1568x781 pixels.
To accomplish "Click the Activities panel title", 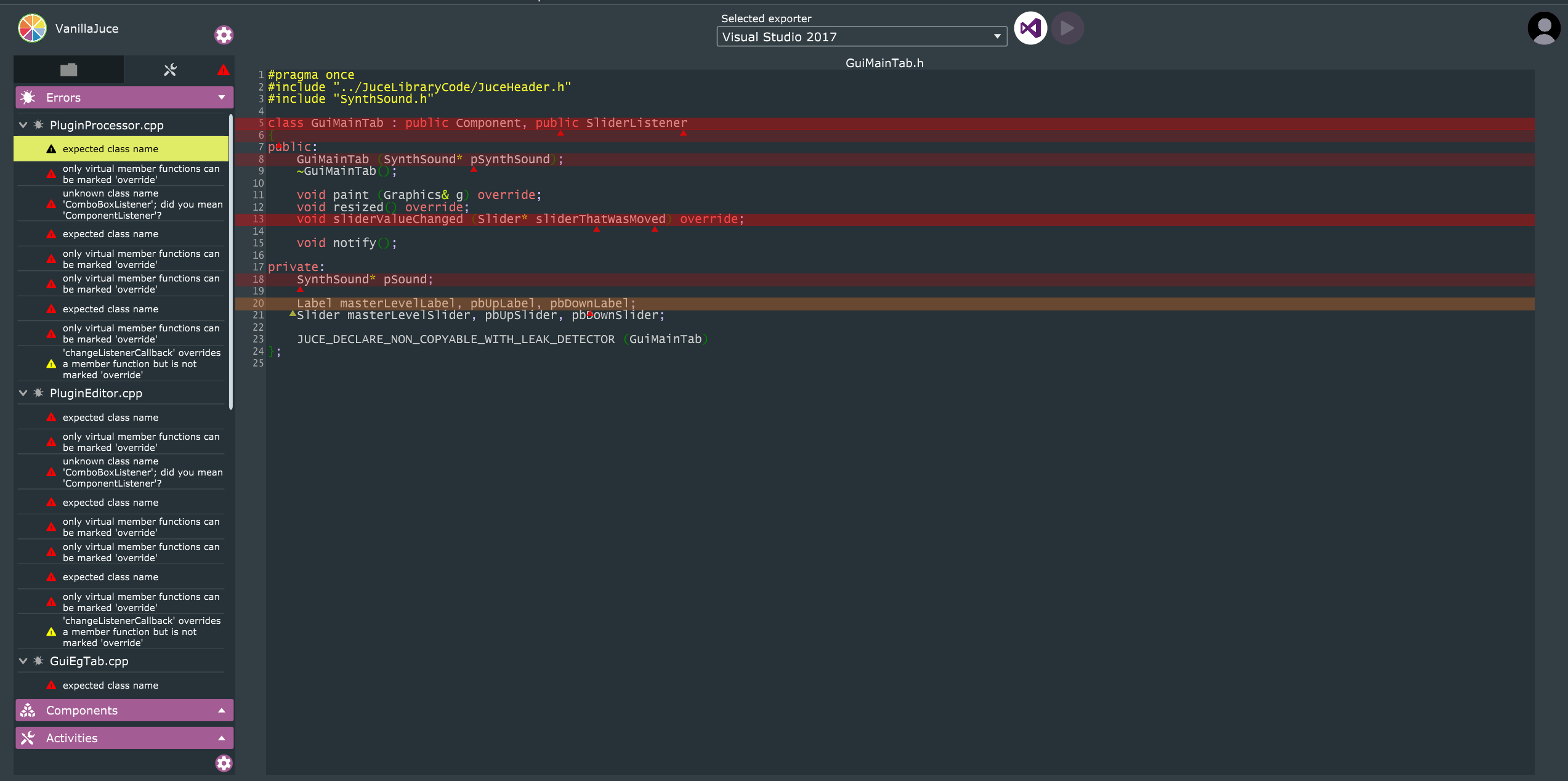I will pos(72,738).
